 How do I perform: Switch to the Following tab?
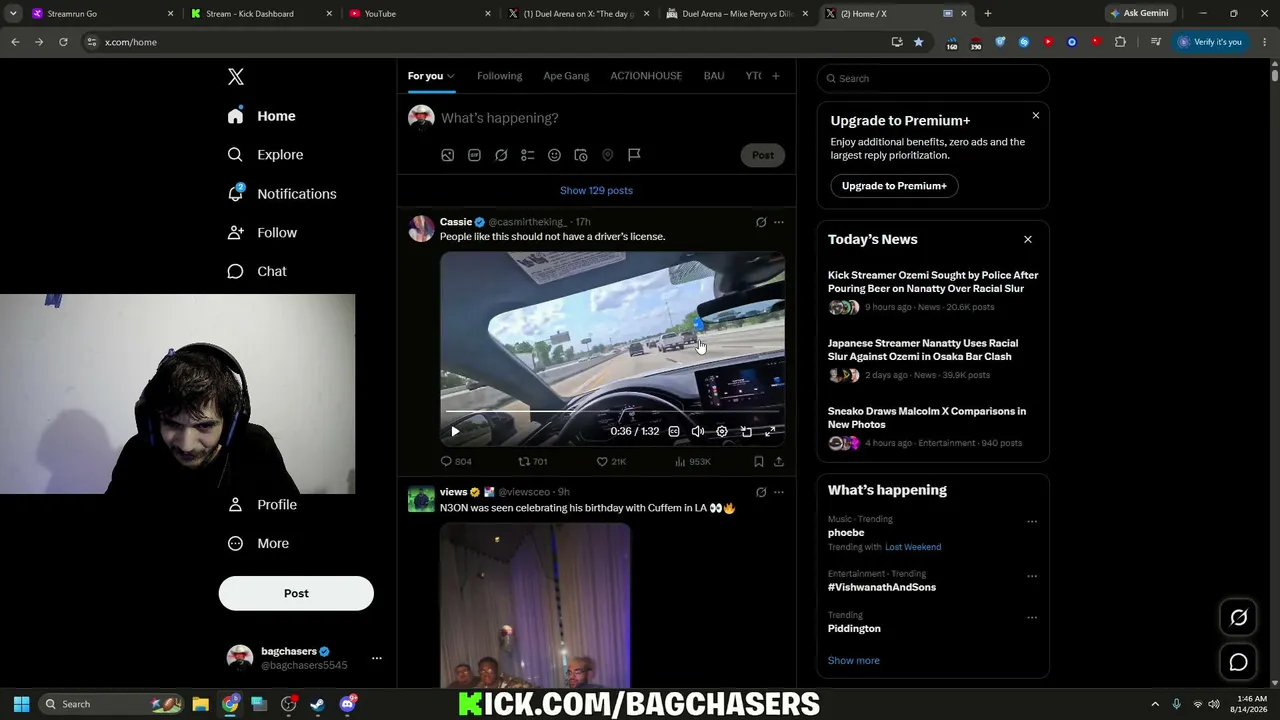pos(499,76)
